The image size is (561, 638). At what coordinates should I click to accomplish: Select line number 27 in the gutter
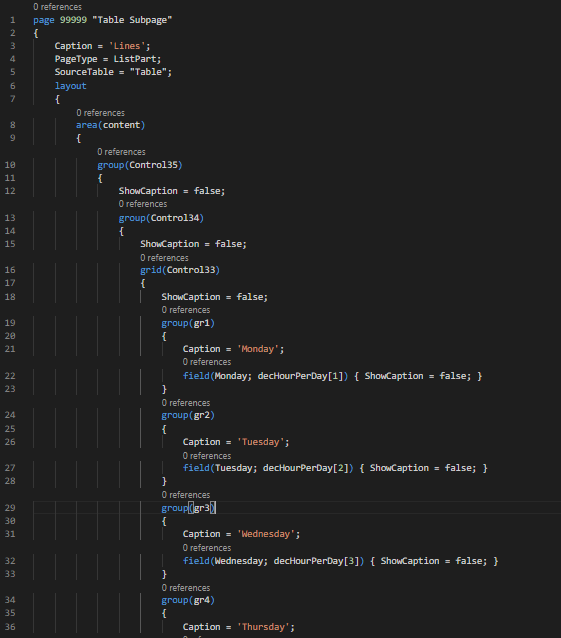(x=10, y=468)
